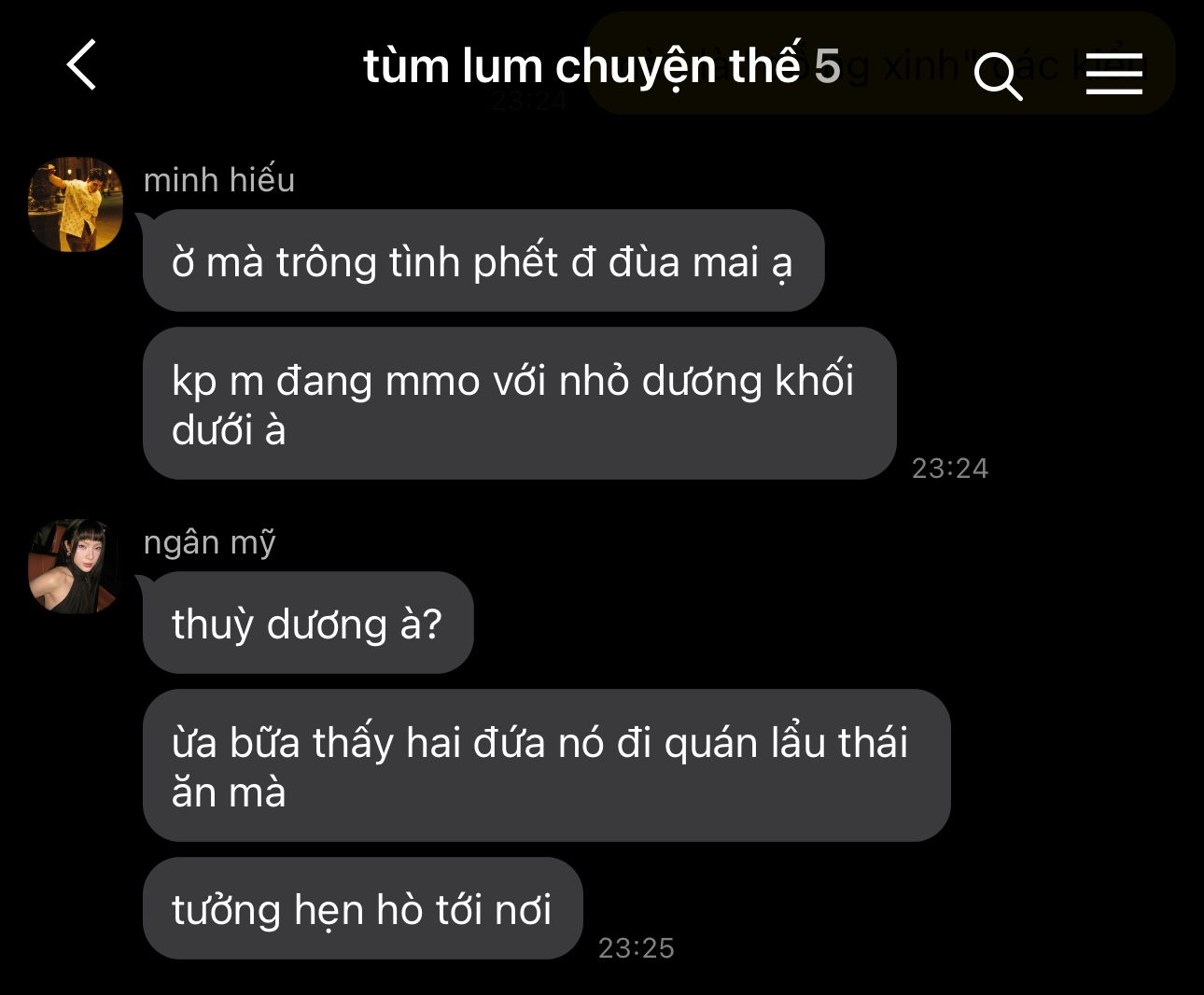Click the words ăn mà in ngân mỹ's bubble
The image size is (1204, 995).
[x=229, y=792]
